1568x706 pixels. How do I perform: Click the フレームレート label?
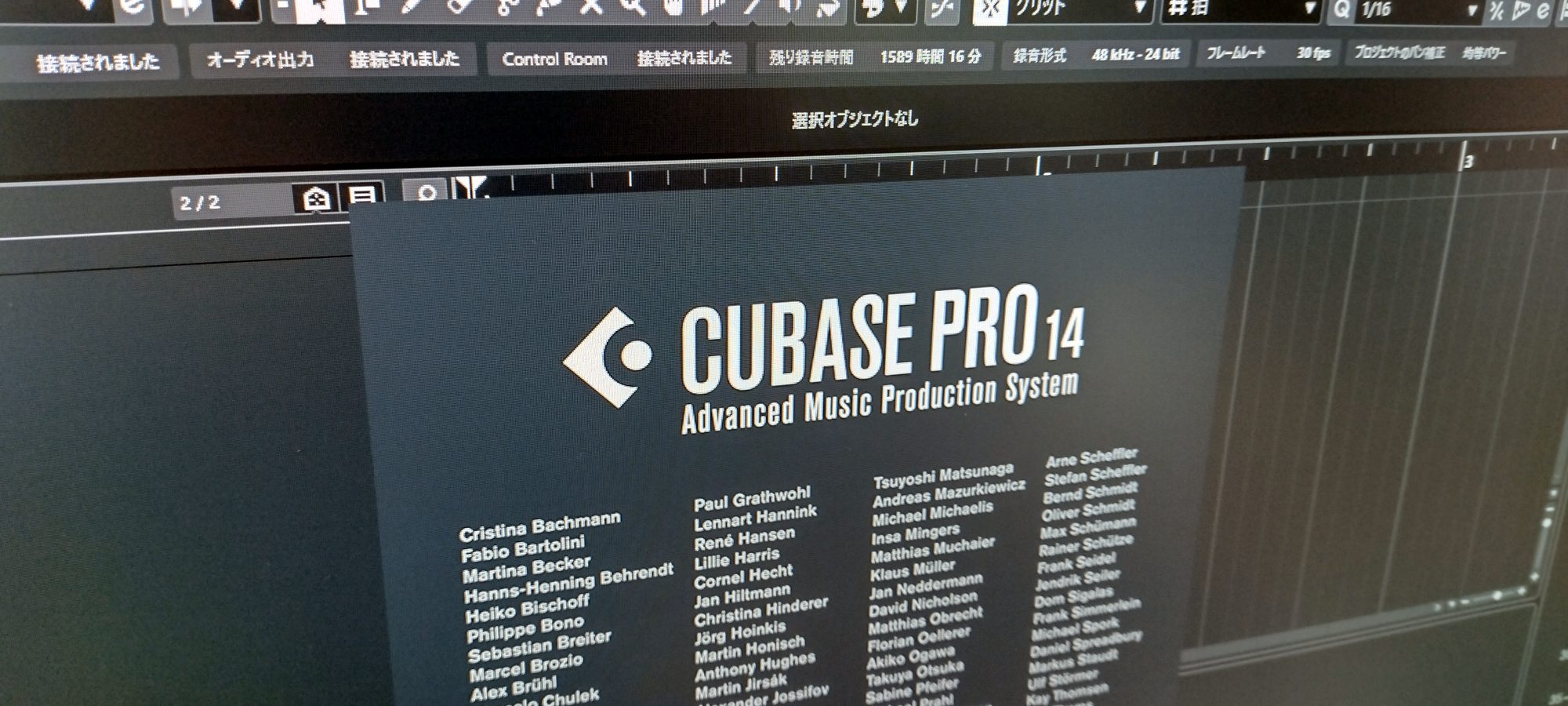[1236, 53]
